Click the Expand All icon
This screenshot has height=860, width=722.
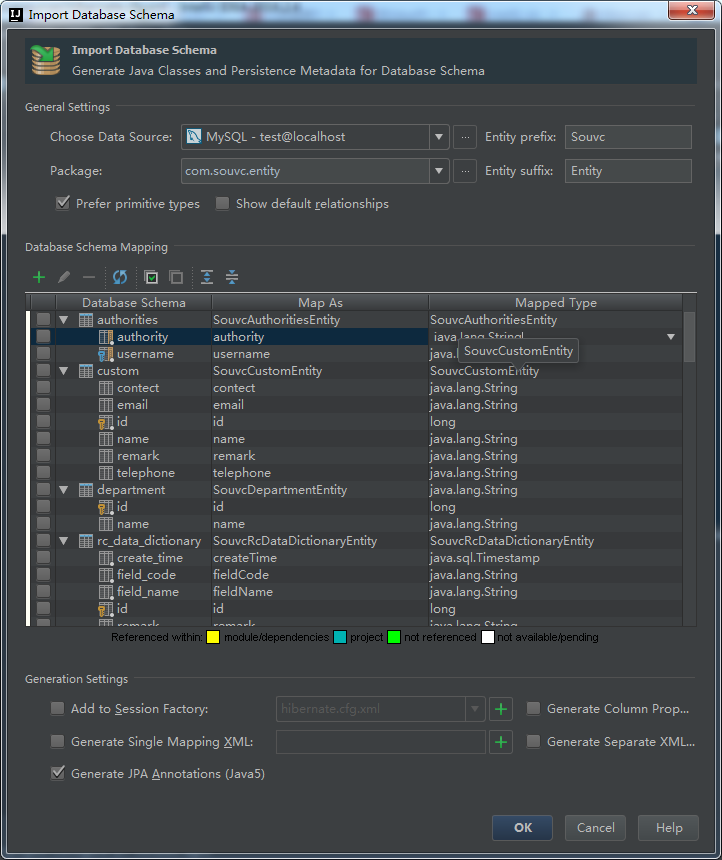click(x=207, y=277)
